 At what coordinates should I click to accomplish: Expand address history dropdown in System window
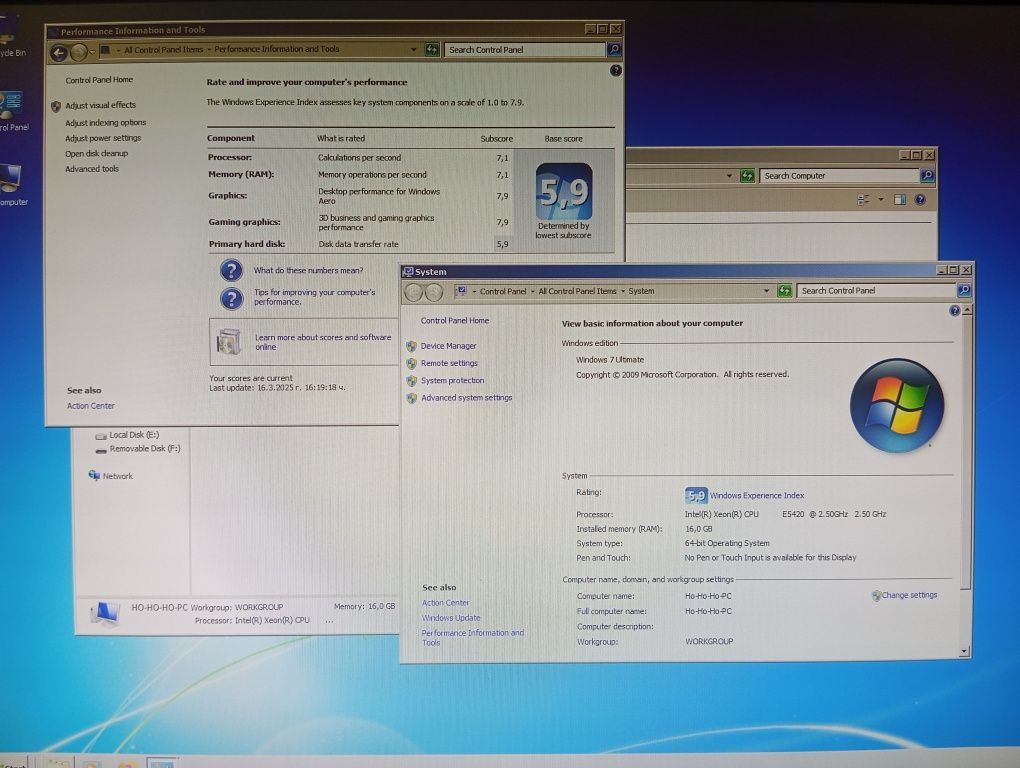766,291
